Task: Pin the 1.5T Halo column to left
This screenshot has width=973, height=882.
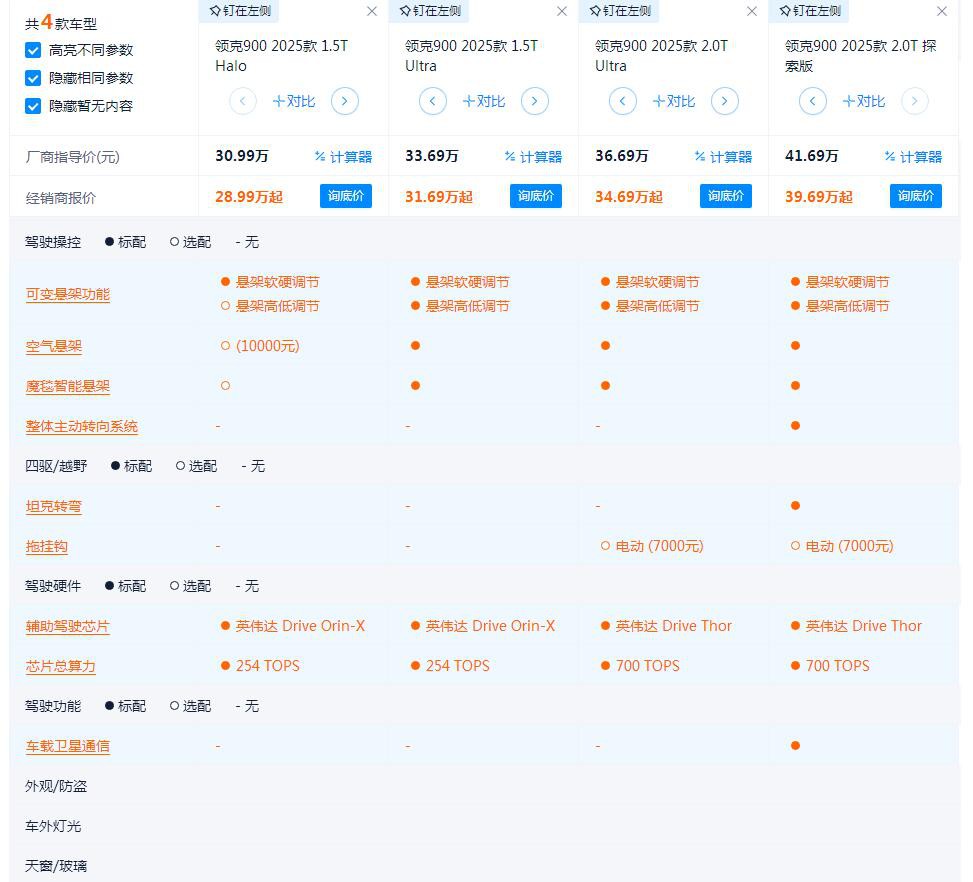Action: click(x=238, y=11)
